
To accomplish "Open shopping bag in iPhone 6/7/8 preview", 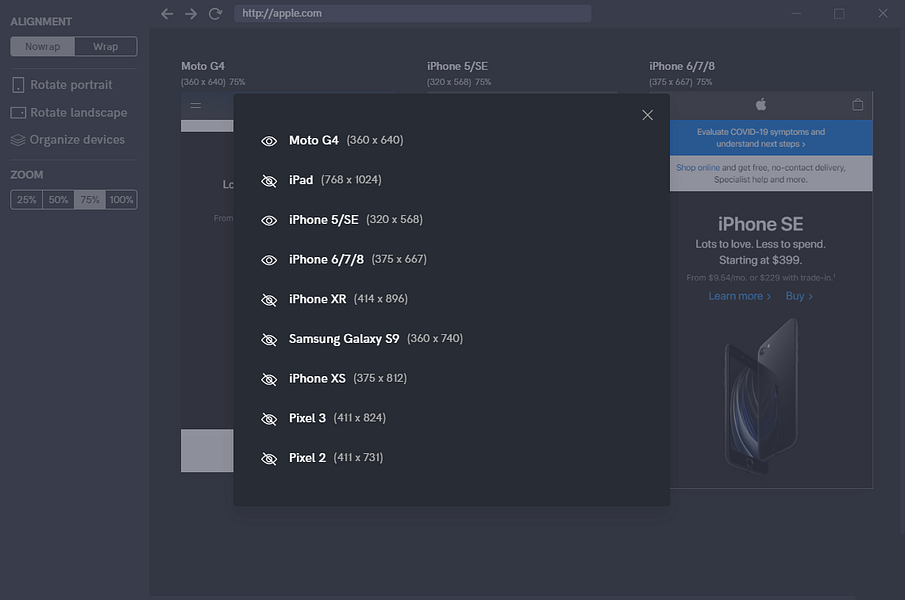I will [858, 104].
